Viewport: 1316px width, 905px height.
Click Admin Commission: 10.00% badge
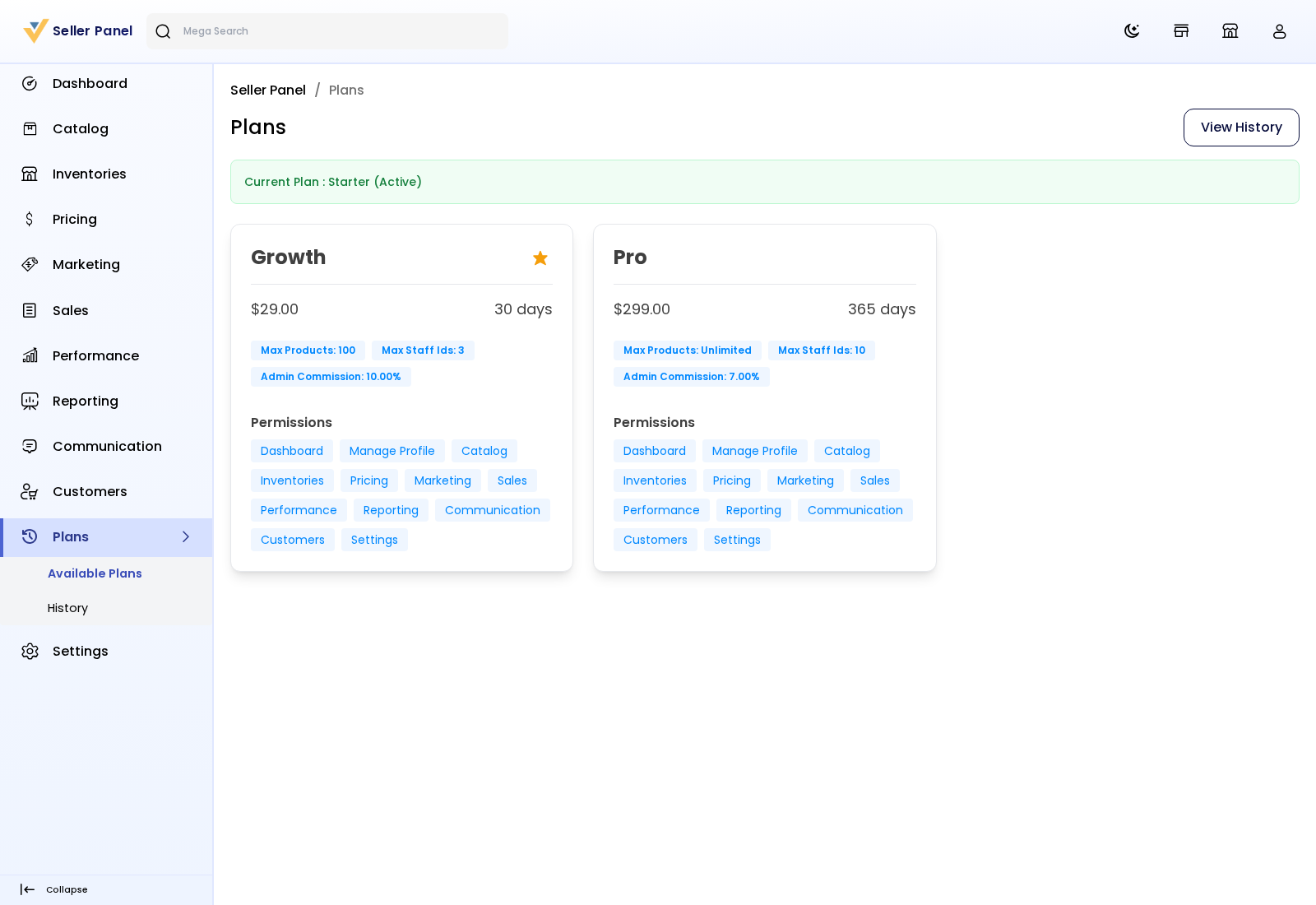pyautogui.click(x=331, y=377)
